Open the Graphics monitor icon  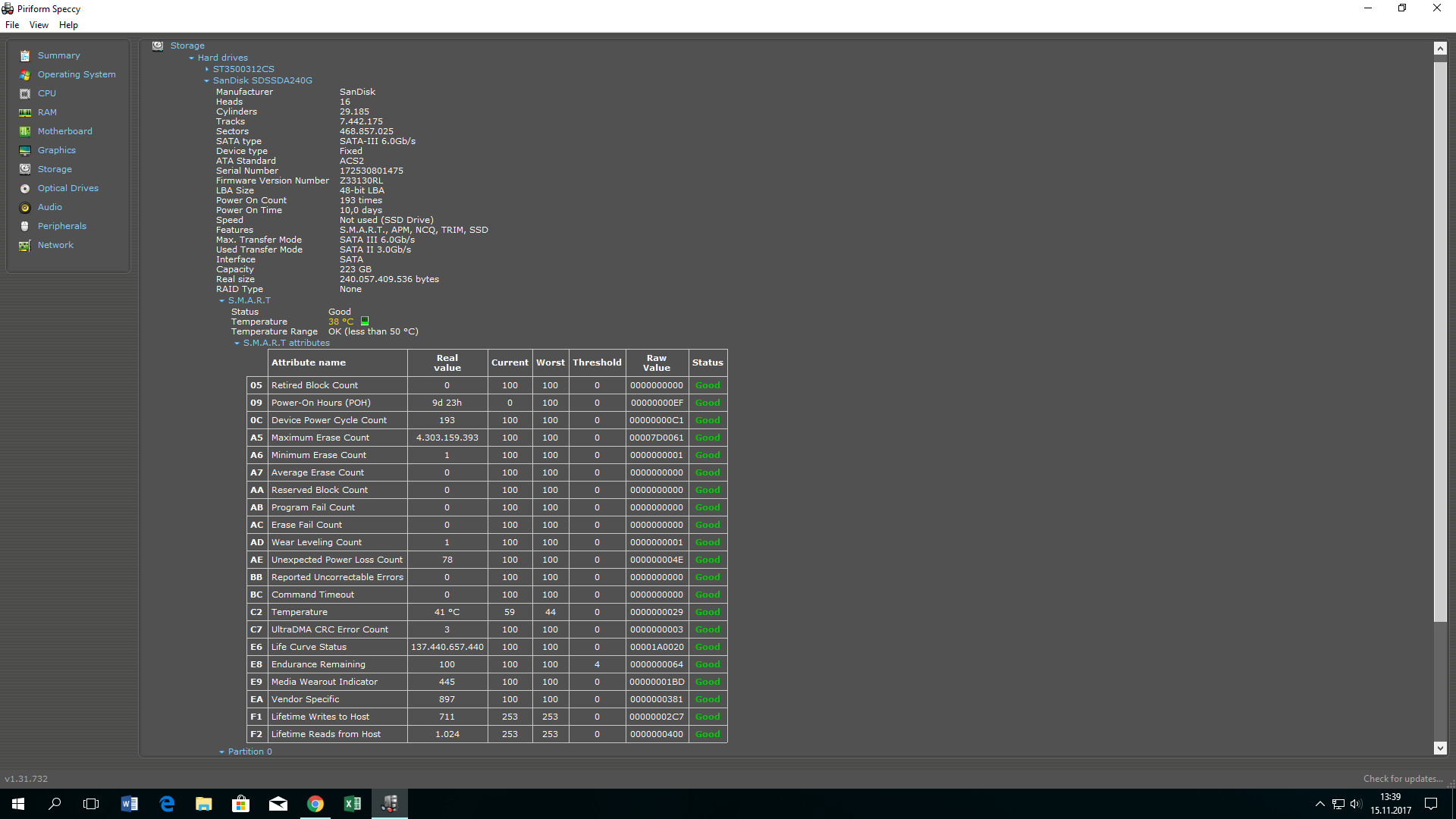click(x=25, y=151)
